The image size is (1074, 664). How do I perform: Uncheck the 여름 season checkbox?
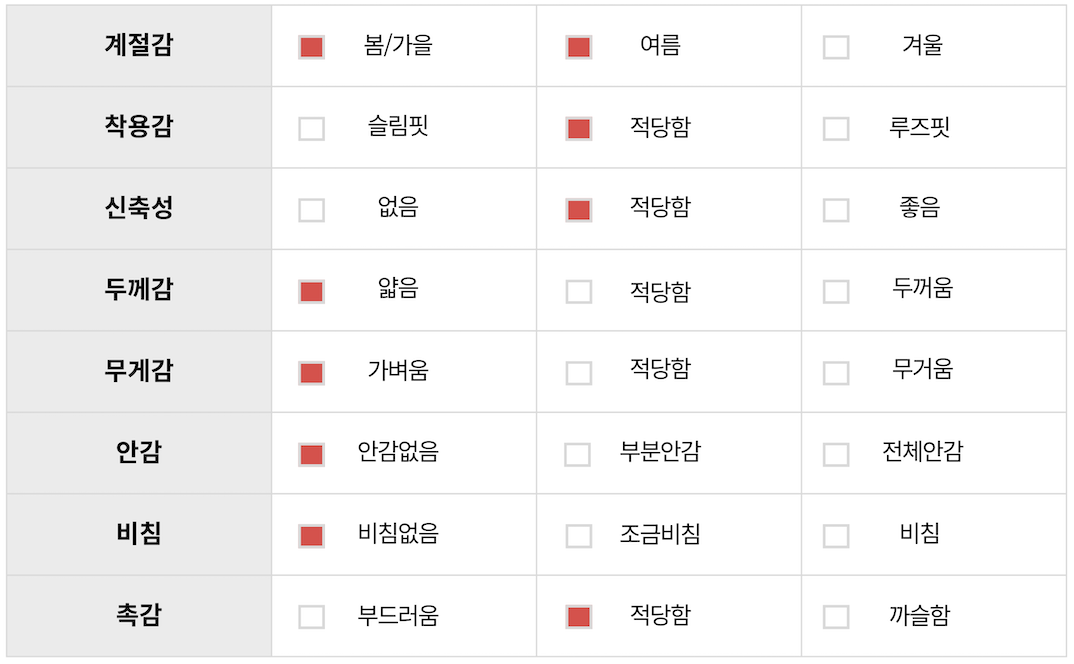tap(578, 47)
